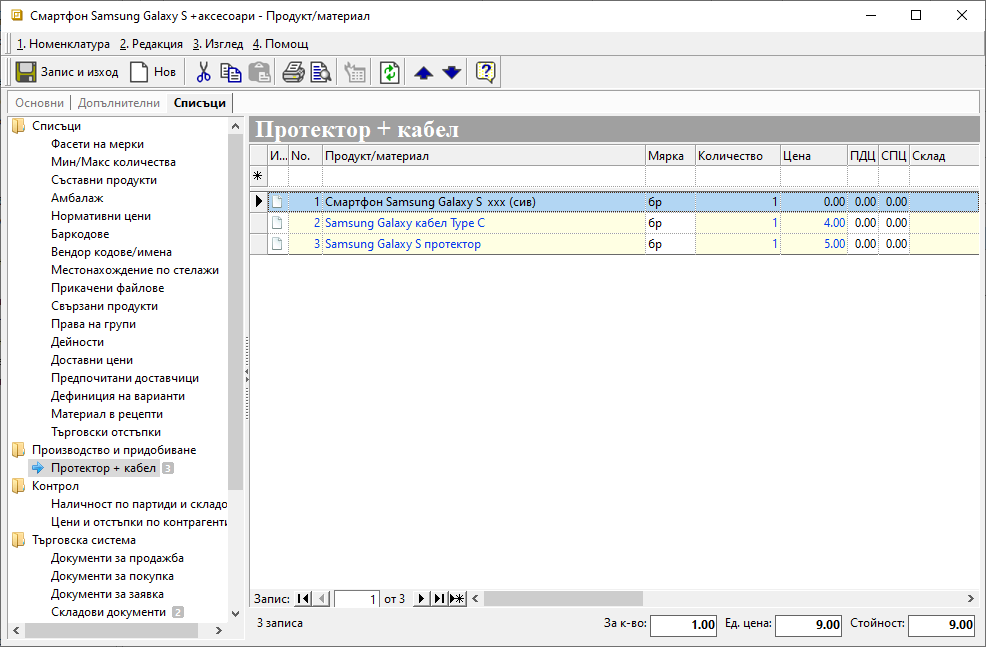
Task: Open the 'Баркодове' list
Action: coord(80,235)
